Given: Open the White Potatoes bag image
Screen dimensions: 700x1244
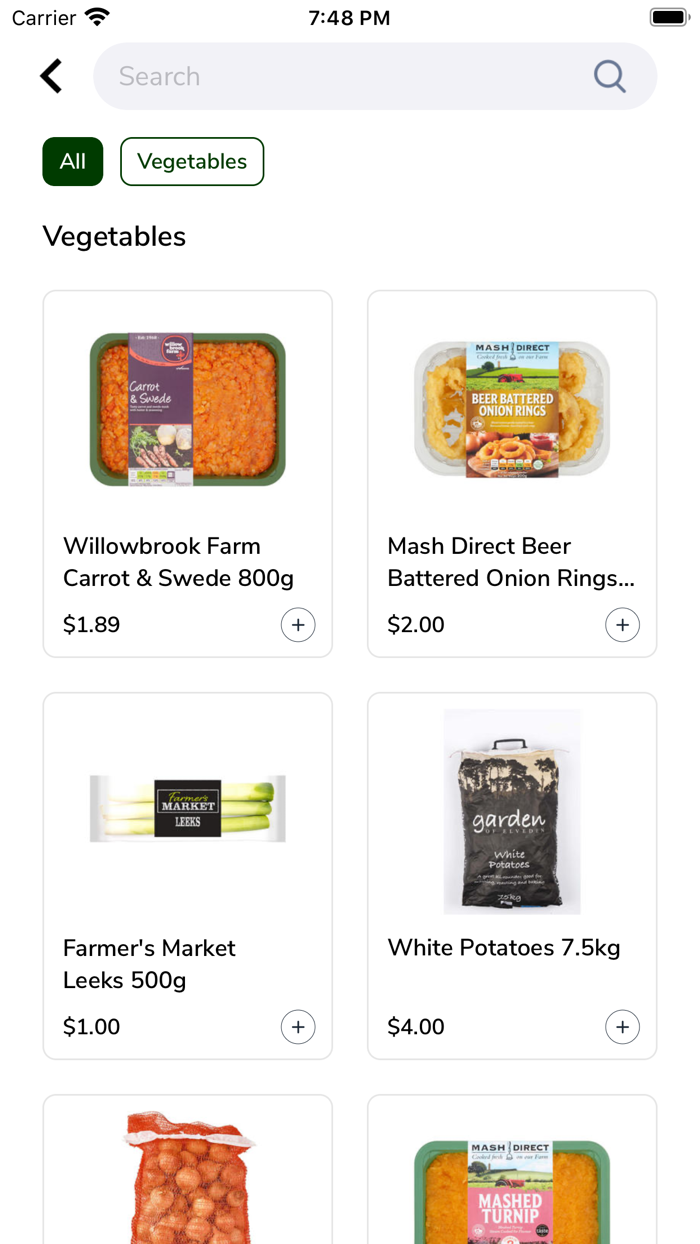Looking at the screenshot, I should pyautogui.click(x=512, y=811).
